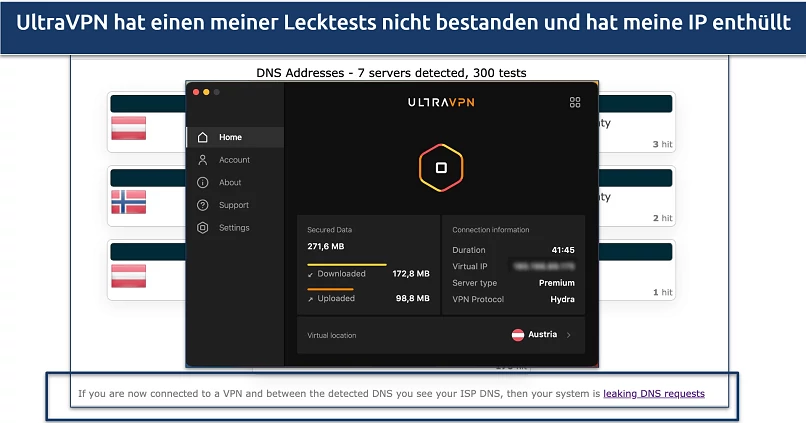Click the Home house icon
Viewport: 806px width, 423px height.
(x=203, y=137)
